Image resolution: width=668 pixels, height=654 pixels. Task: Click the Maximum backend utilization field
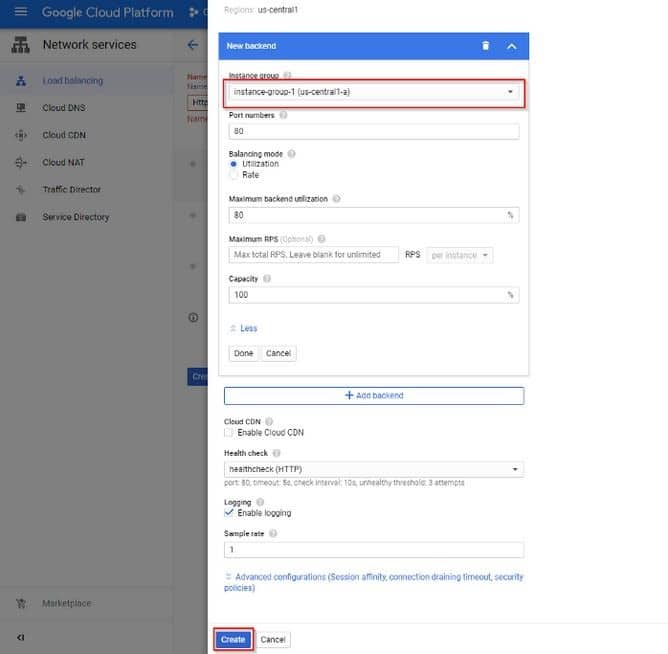tap(374, 215)
